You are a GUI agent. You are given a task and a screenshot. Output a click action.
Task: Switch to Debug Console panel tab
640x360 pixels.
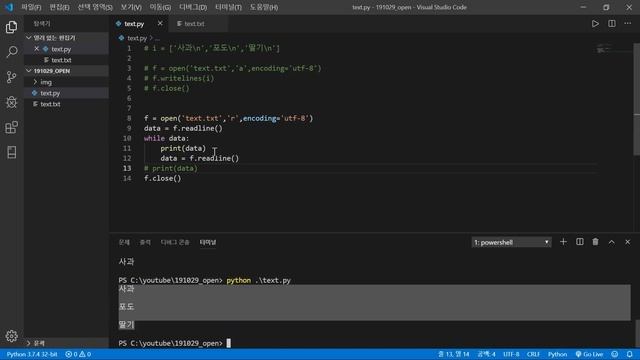(x=175, y=242)
